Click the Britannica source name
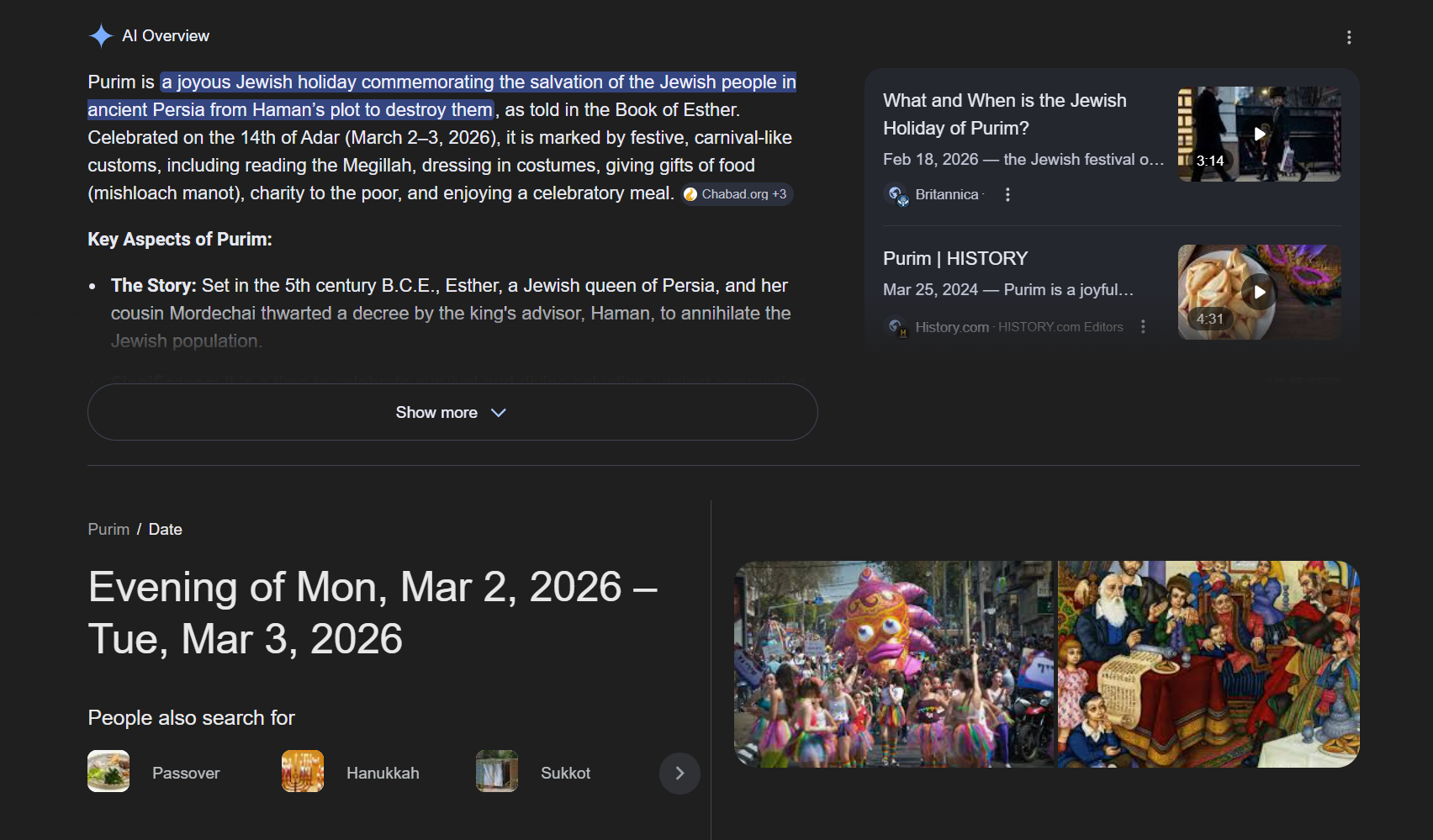Viewport: 1433px width, 840px height. coord(947,195)
